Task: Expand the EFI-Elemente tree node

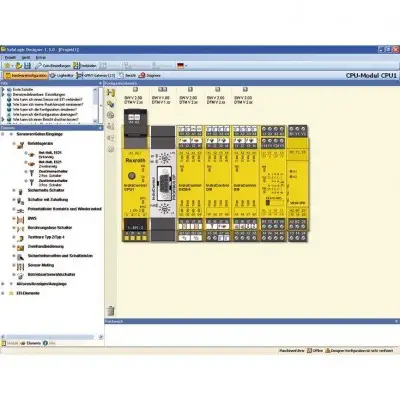Action: pos(3,293)
